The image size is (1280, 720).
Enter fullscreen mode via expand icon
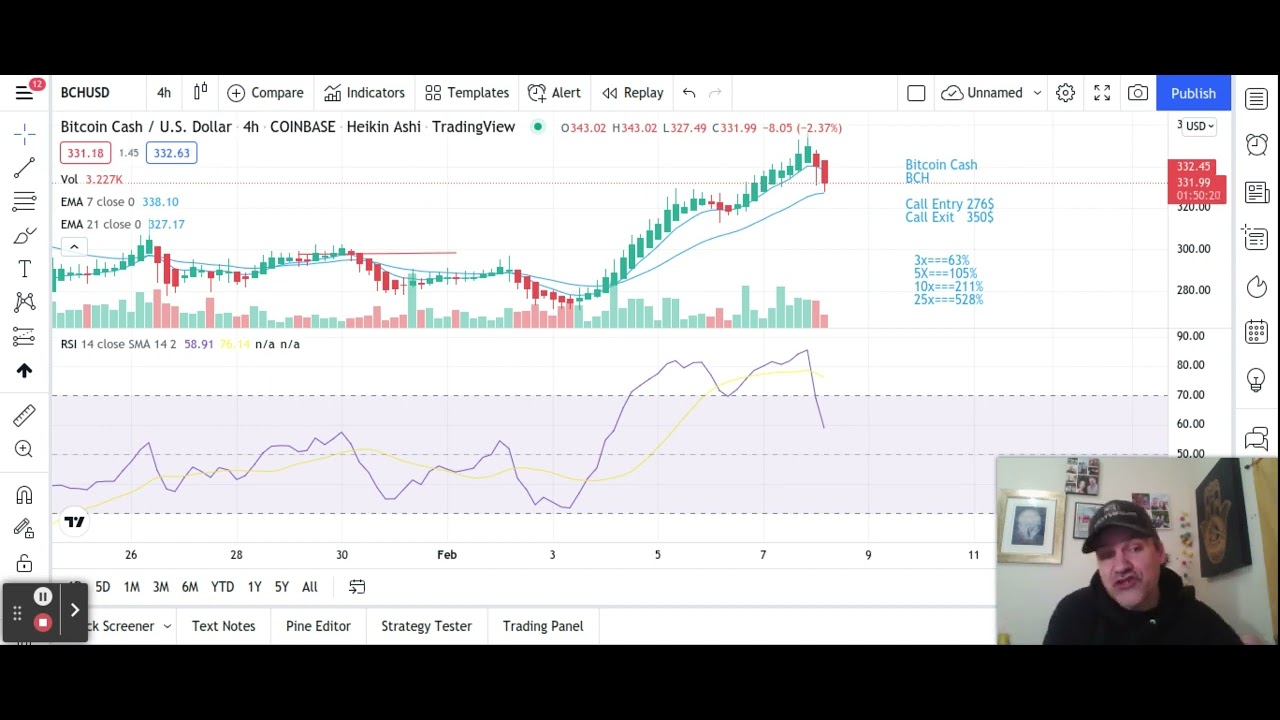click(1101, 93)
